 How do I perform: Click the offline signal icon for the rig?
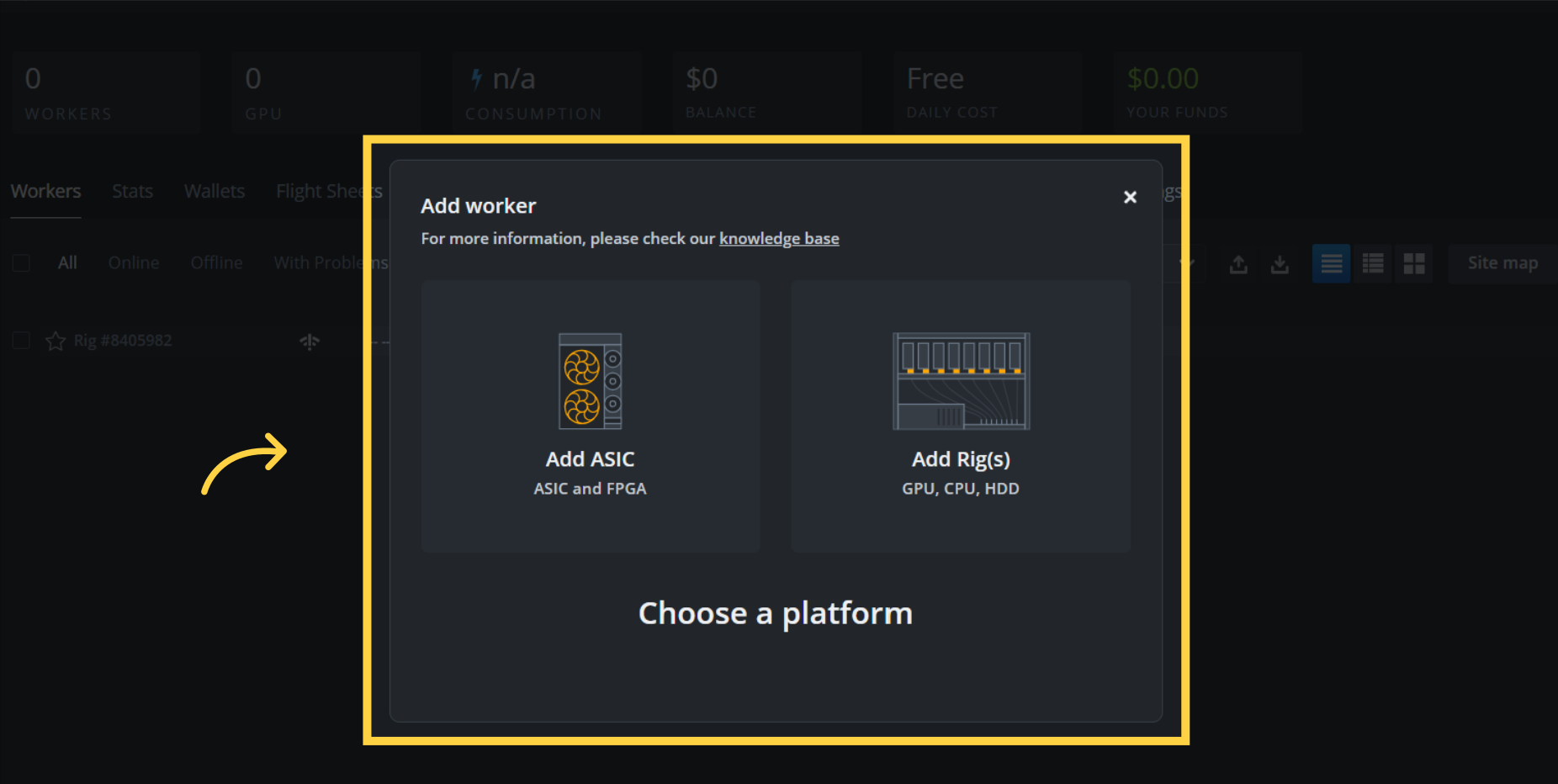tap(310, 342)
